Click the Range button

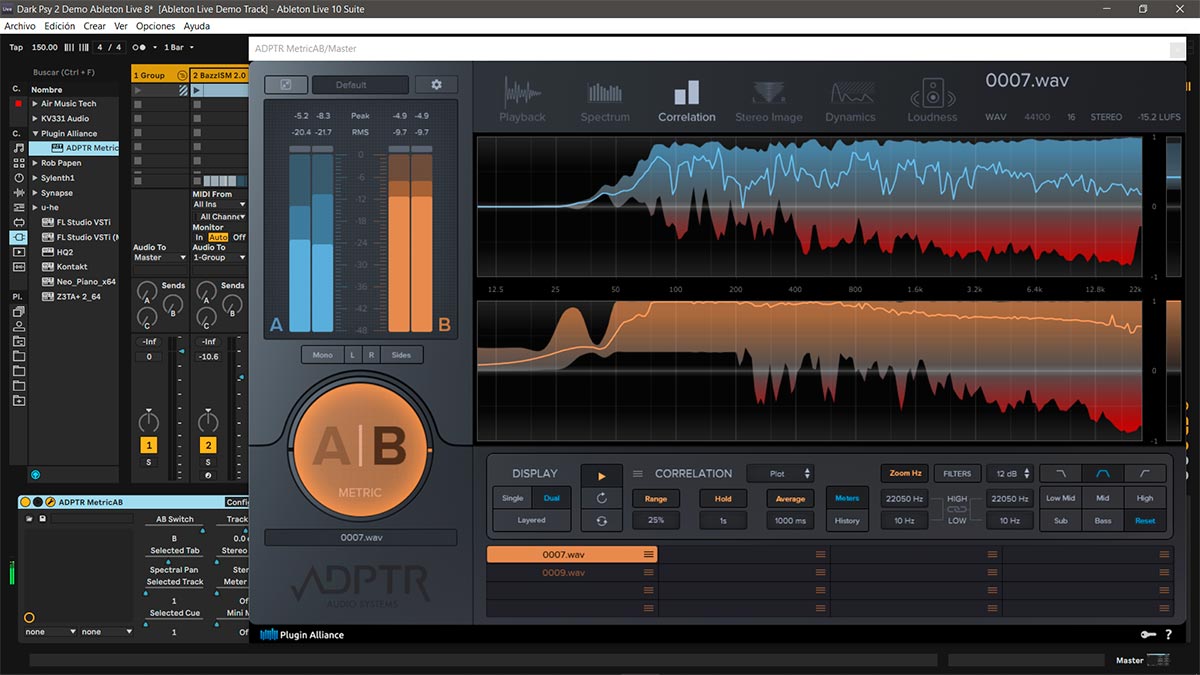click(656, 498)
